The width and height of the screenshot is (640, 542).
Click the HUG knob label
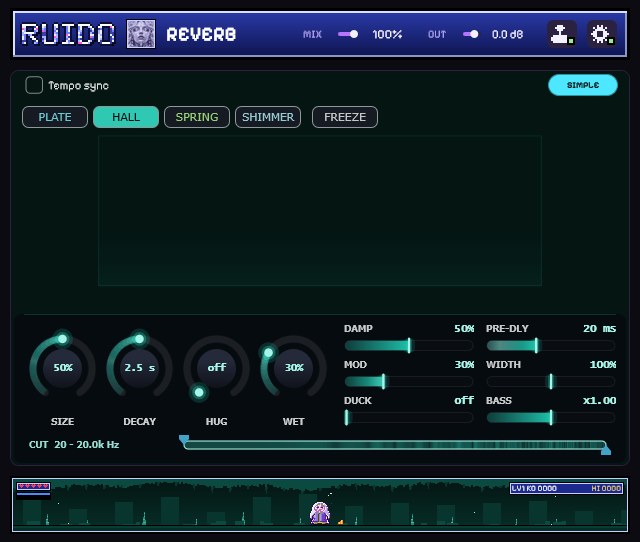pyautogui.click(x=216, y=422)
